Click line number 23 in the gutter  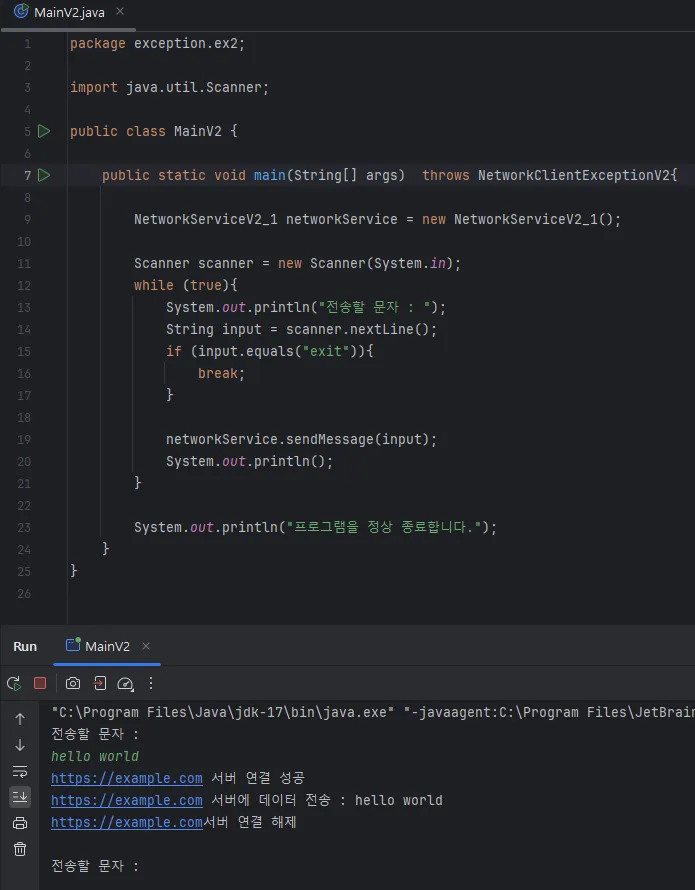24,527
